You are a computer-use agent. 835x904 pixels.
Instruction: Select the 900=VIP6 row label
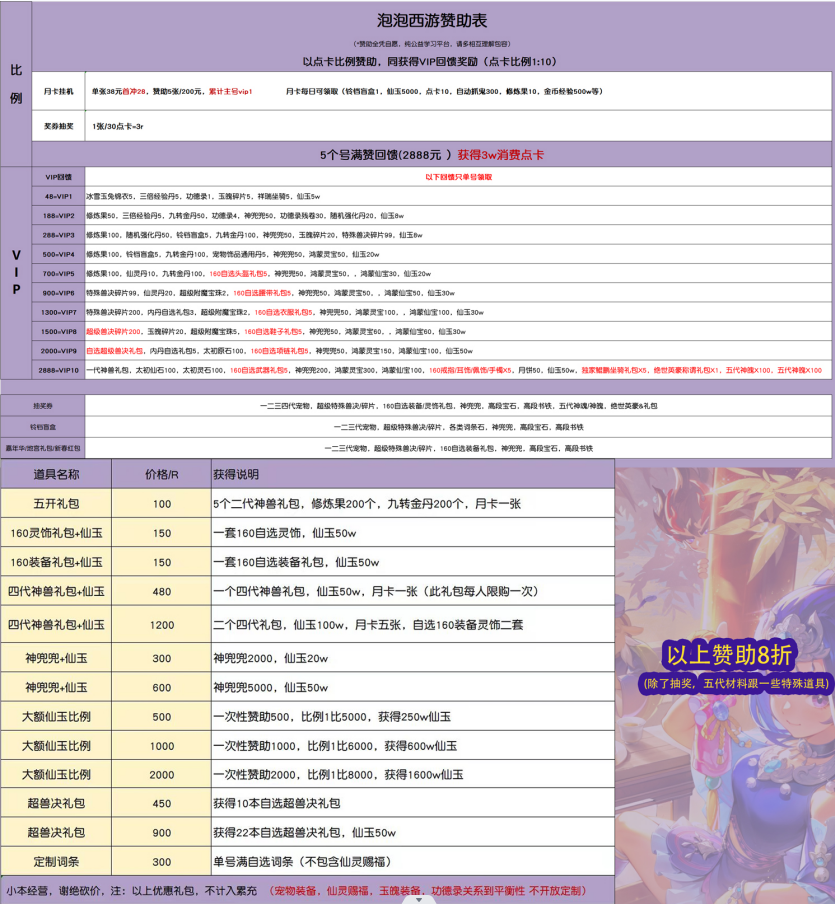[x=59, y=293]
